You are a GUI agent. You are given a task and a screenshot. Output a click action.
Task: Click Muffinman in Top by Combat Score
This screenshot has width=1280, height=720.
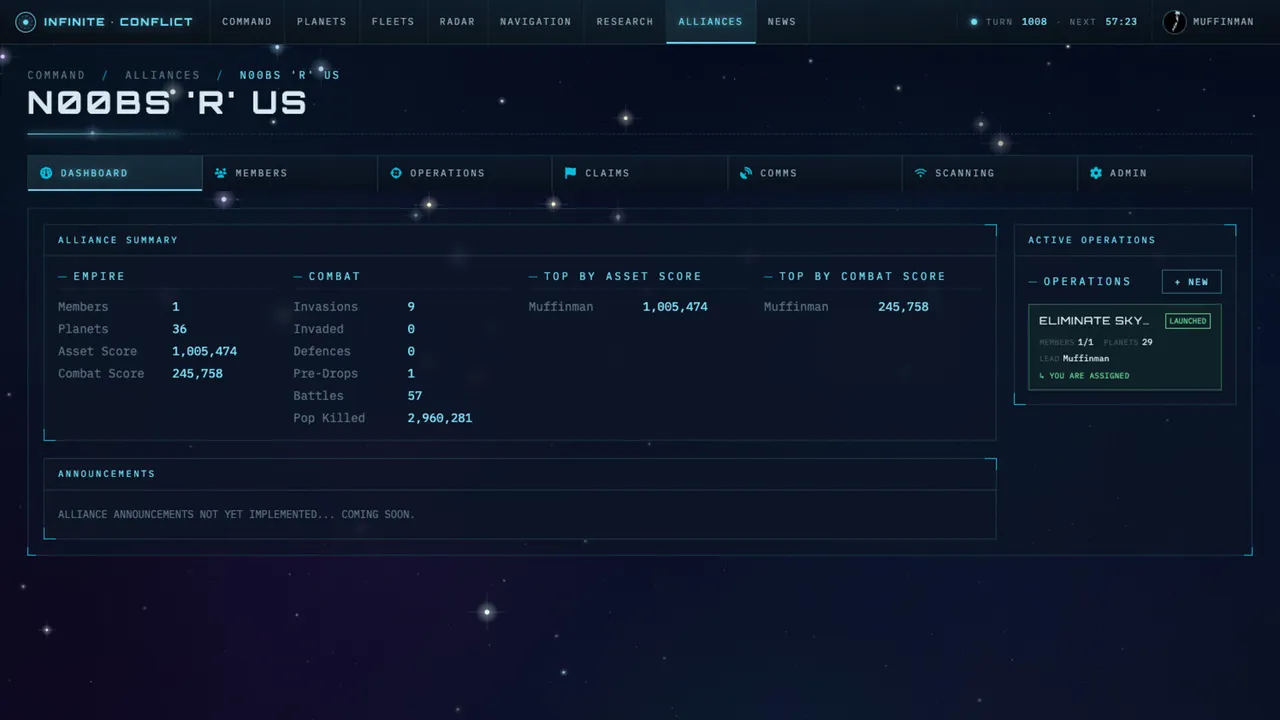coord(796,307)
